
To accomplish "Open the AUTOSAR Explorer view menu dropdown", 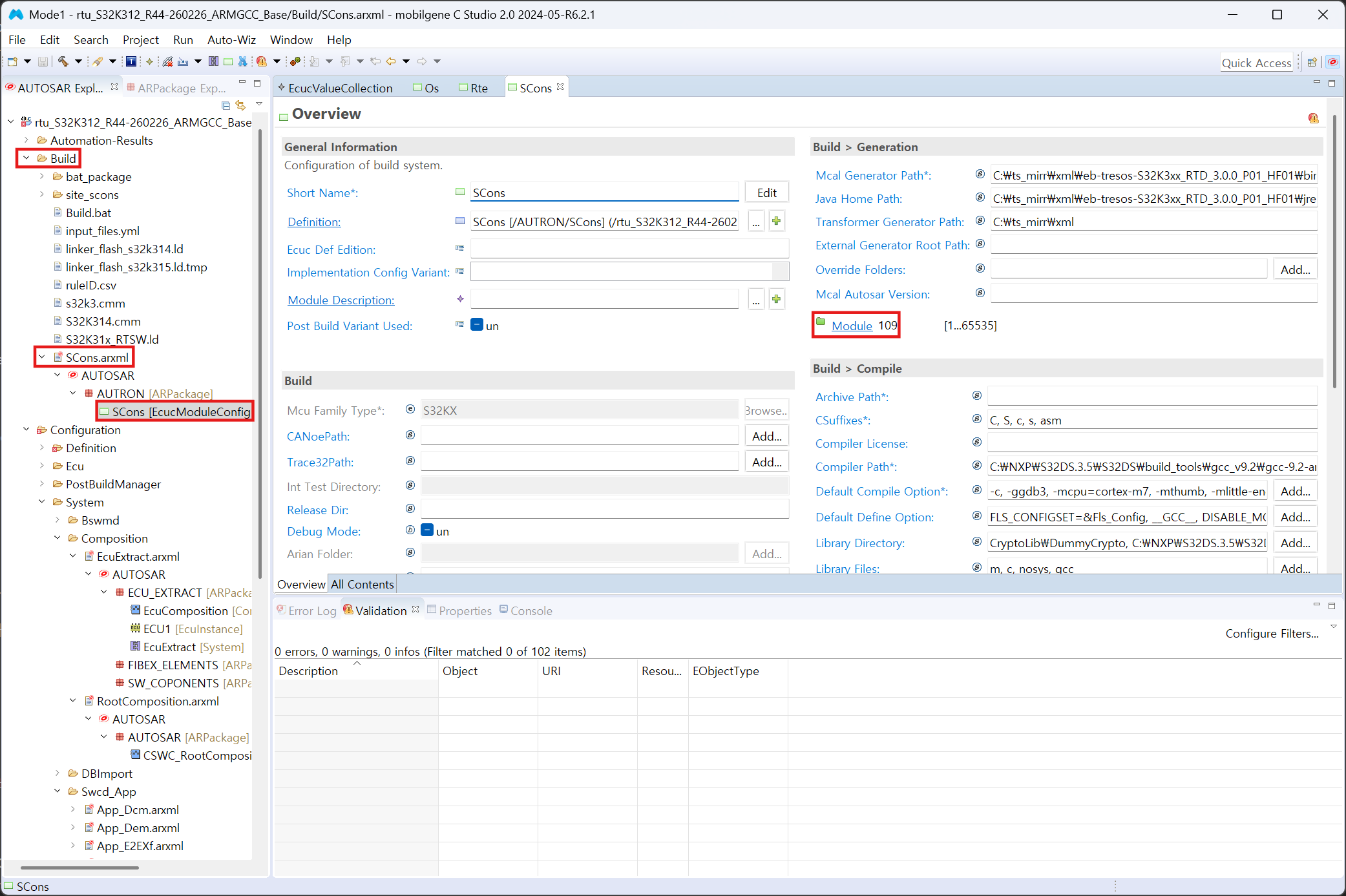I will [259, 104].
